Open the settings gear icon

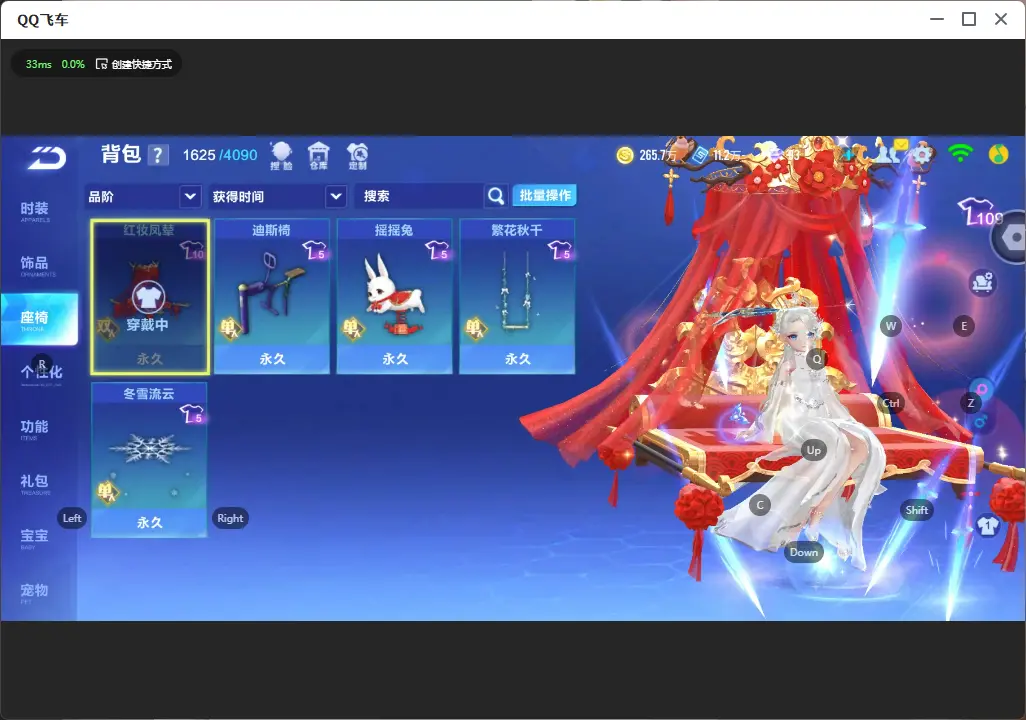click(x=921, y=155)
